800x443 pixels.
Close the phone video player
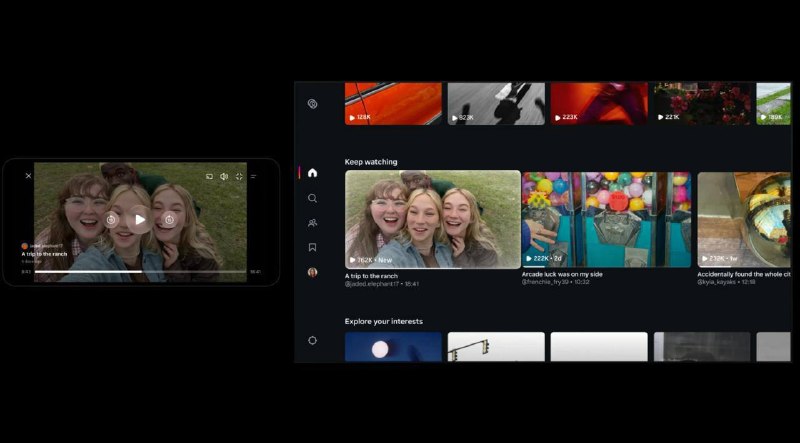[x=29, y=176]
